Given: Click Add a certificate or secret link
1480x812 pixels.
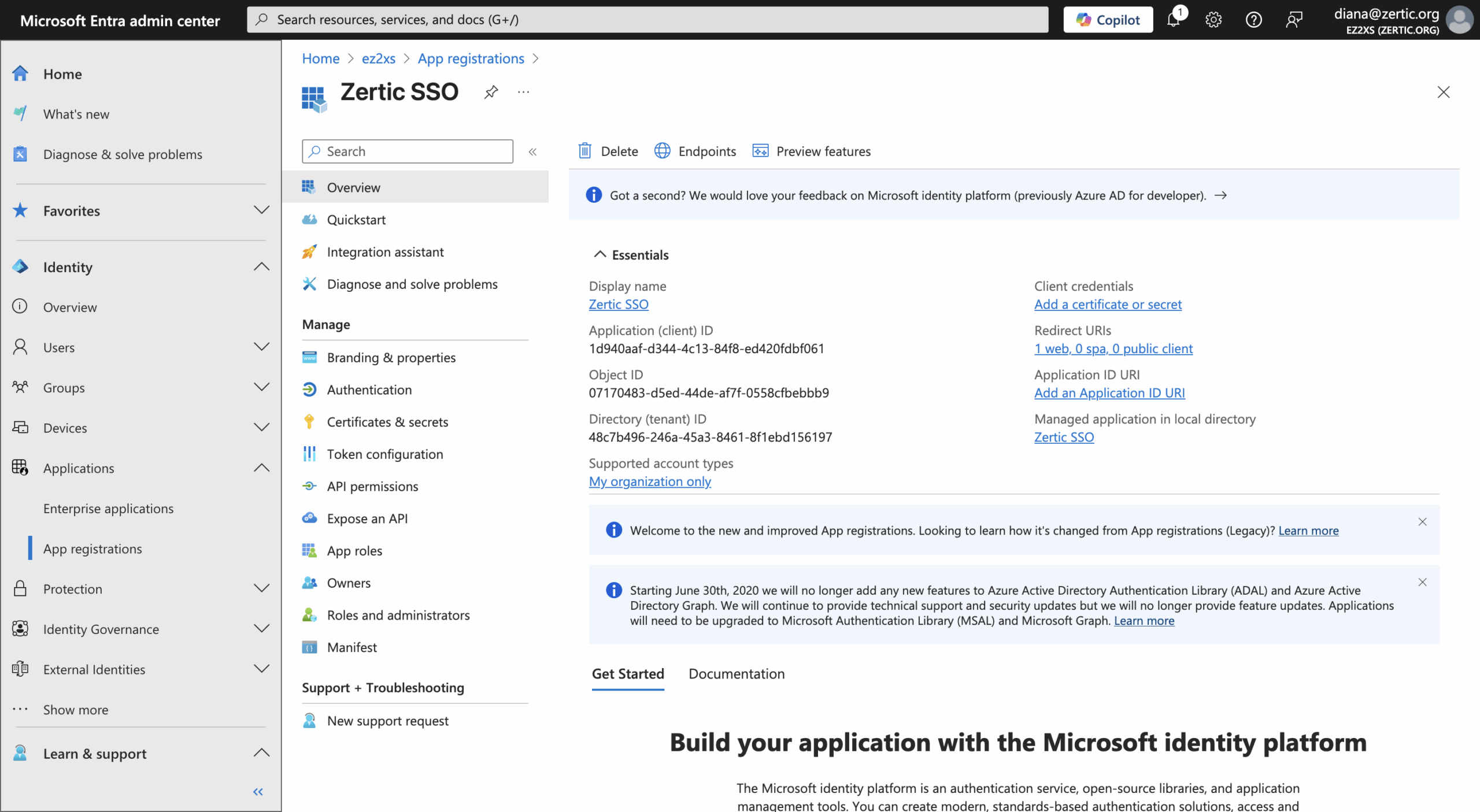Looking at the screenshot, I should (1107, 304).
